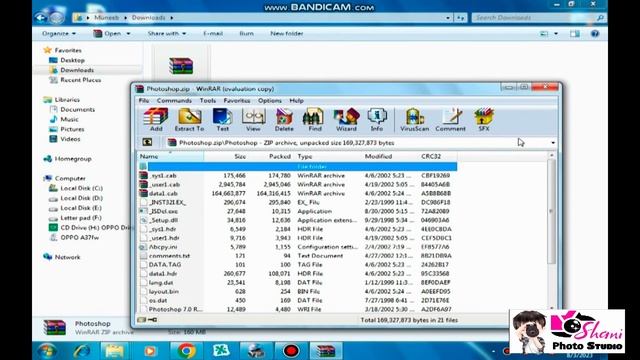
Task: Open the File menu in WinRAR
Action: (x=144, y=100)
